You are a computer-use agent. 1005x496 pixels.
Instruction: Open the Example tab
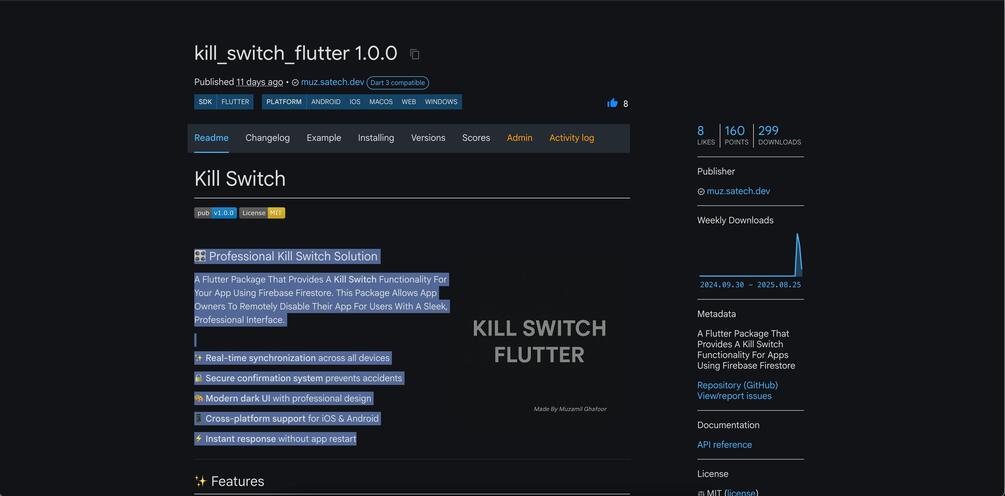coord(324,138)
